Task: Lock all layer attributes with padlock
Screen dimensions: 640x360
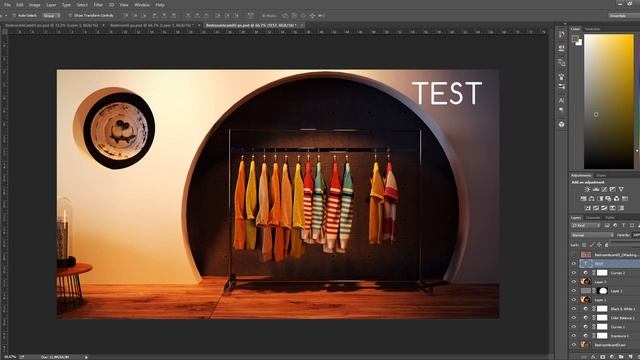Action: [607, 245]
